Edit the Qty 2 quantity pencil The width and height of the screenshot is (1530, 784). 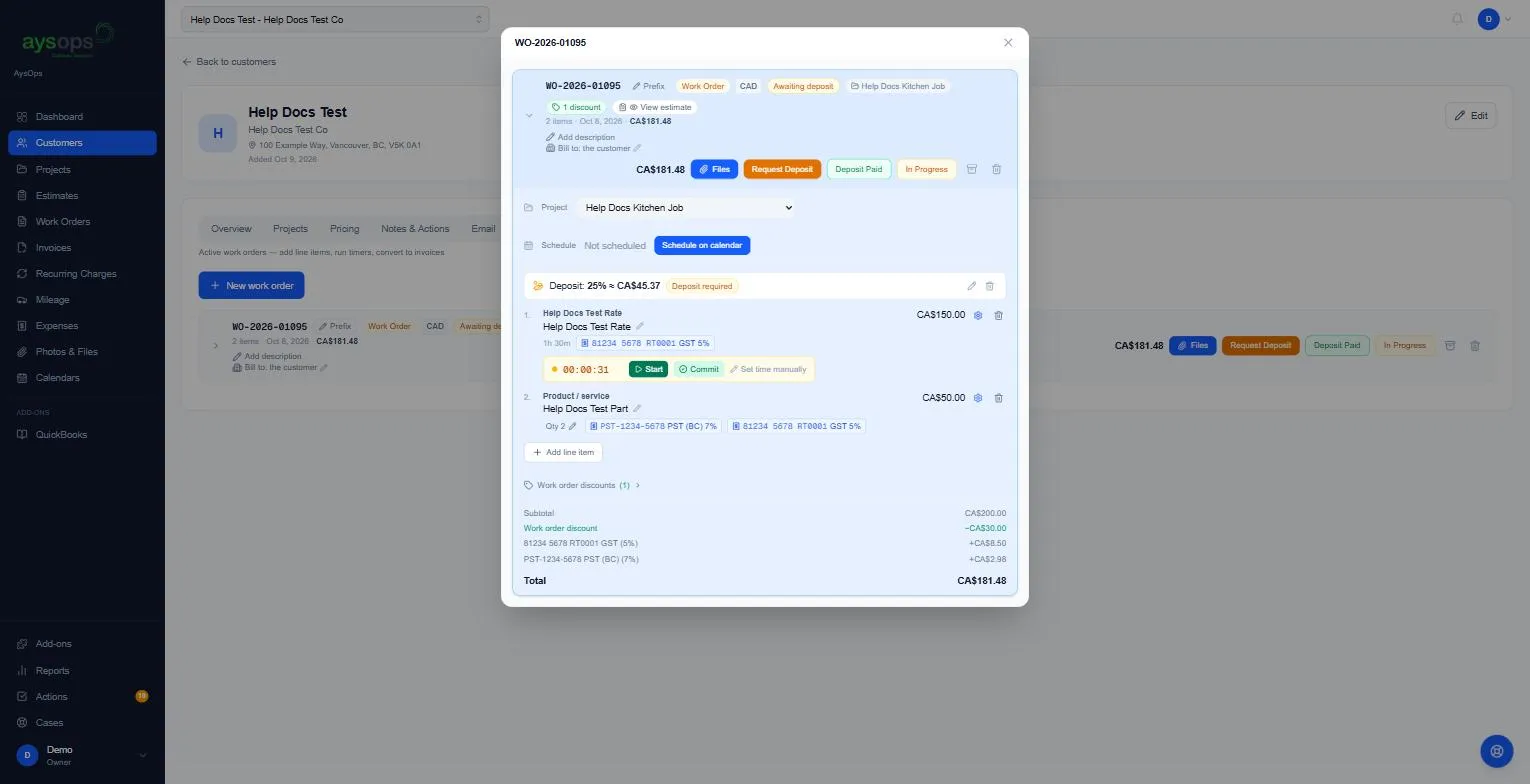tap(572, 426)
